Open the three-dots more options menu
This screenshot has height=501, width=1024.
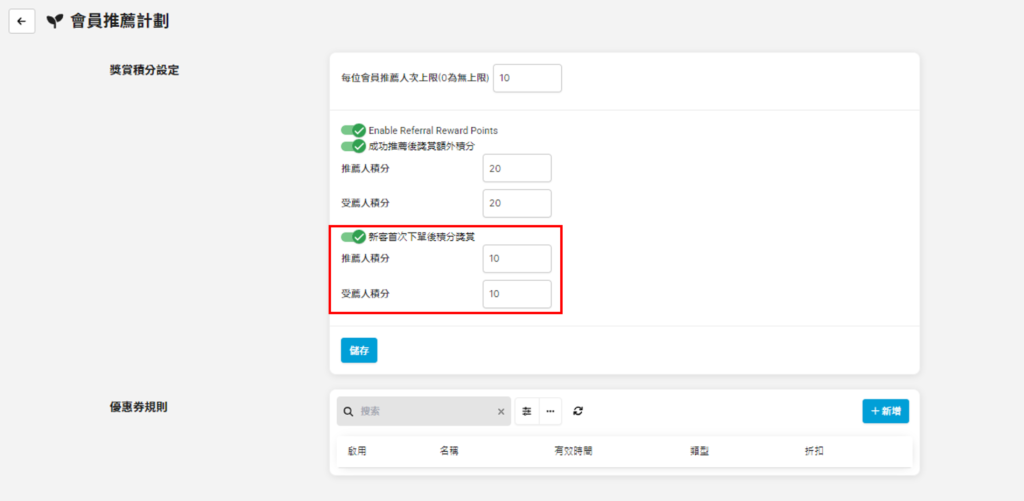click(550, 411)
